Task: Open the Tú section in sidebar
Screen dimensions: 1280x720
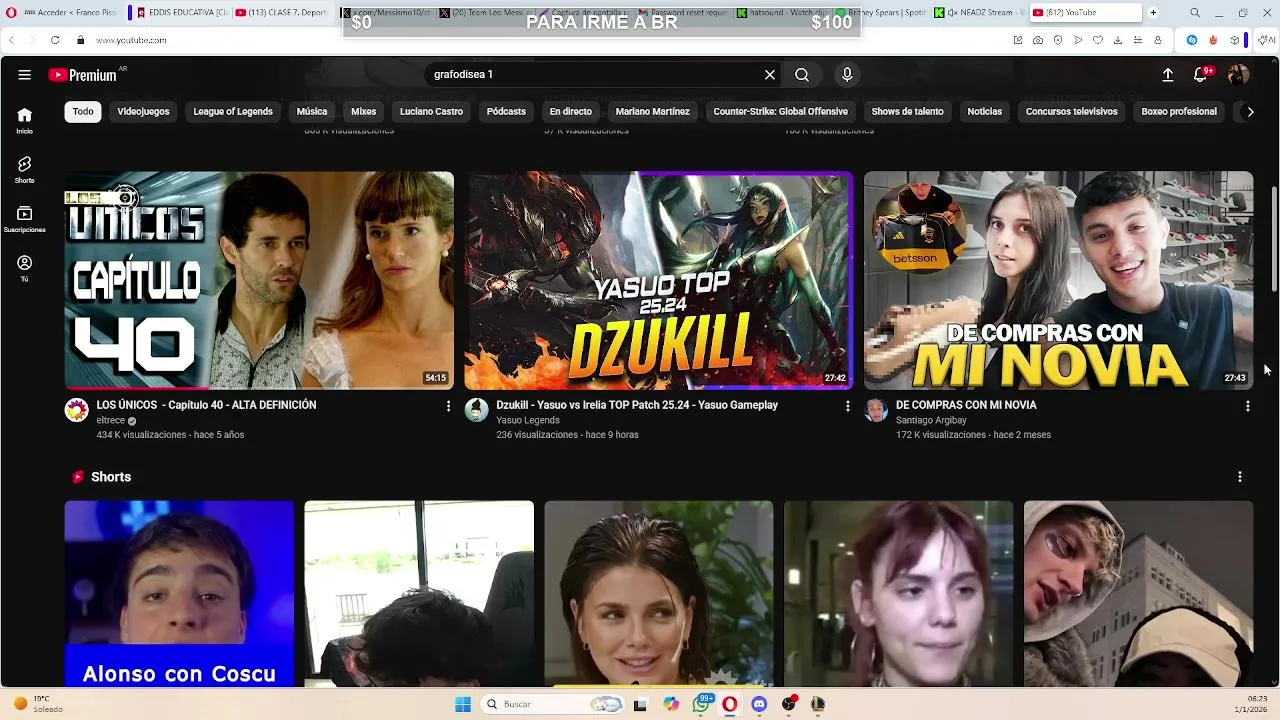Action: pyautogui.click(x=24, y=268)
